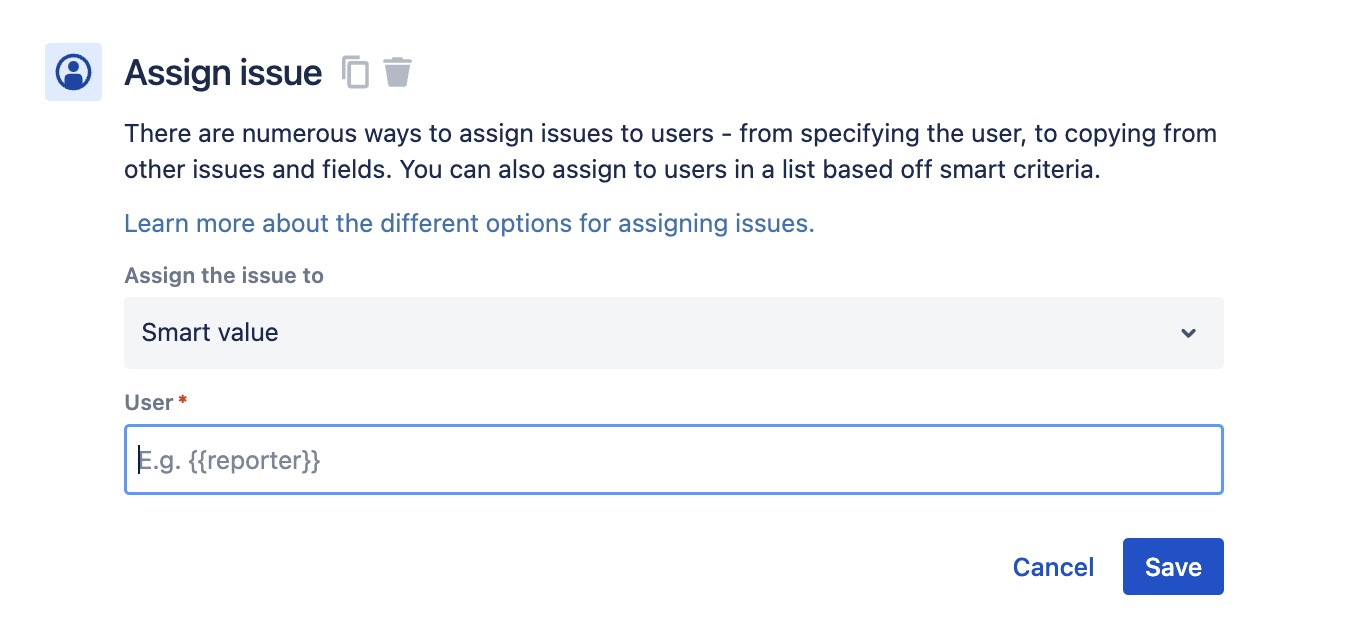Click the blue circular user silhouette icon
The width and height of the screenshot is (1364, 640).
pos(73,72)
